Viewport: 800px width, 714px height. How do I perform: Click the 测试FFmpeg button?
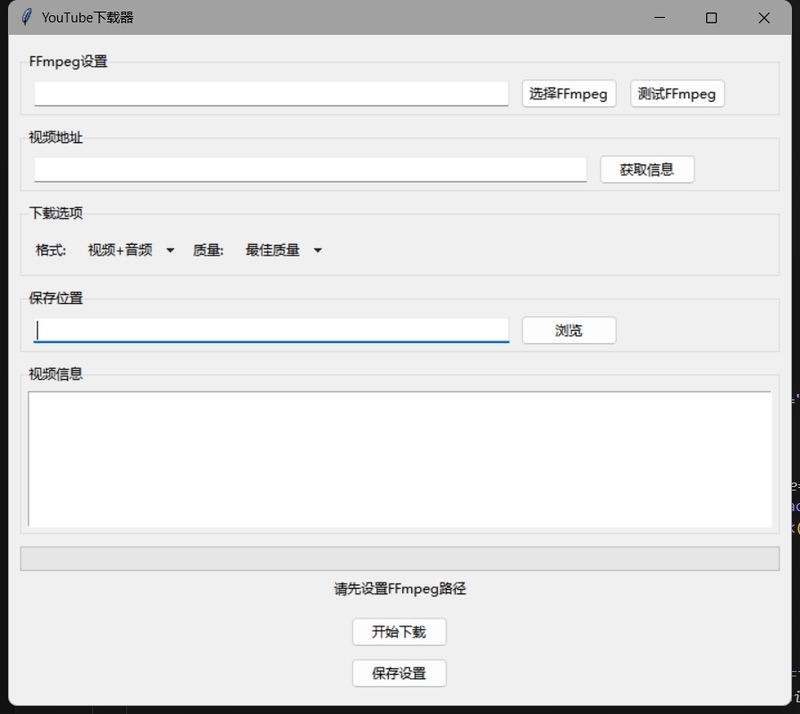point(677,94)
